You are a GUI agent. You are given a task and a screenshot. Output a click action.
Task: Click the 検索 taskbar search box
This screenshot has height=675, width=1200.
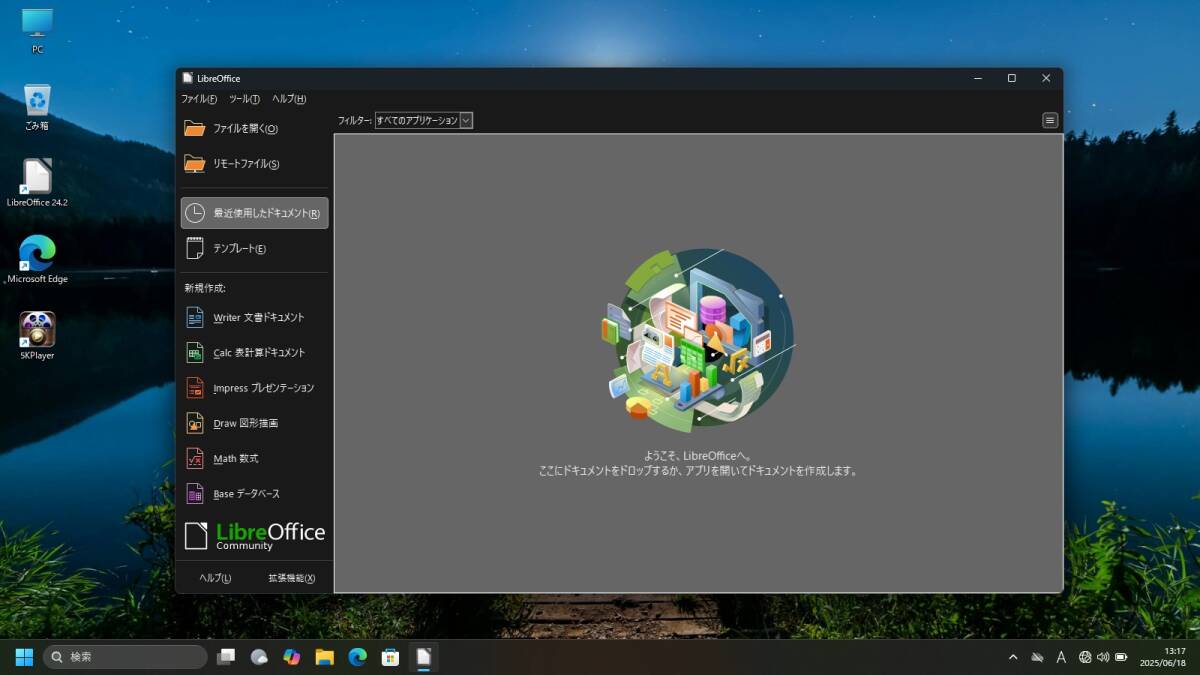tap(126, 657)
